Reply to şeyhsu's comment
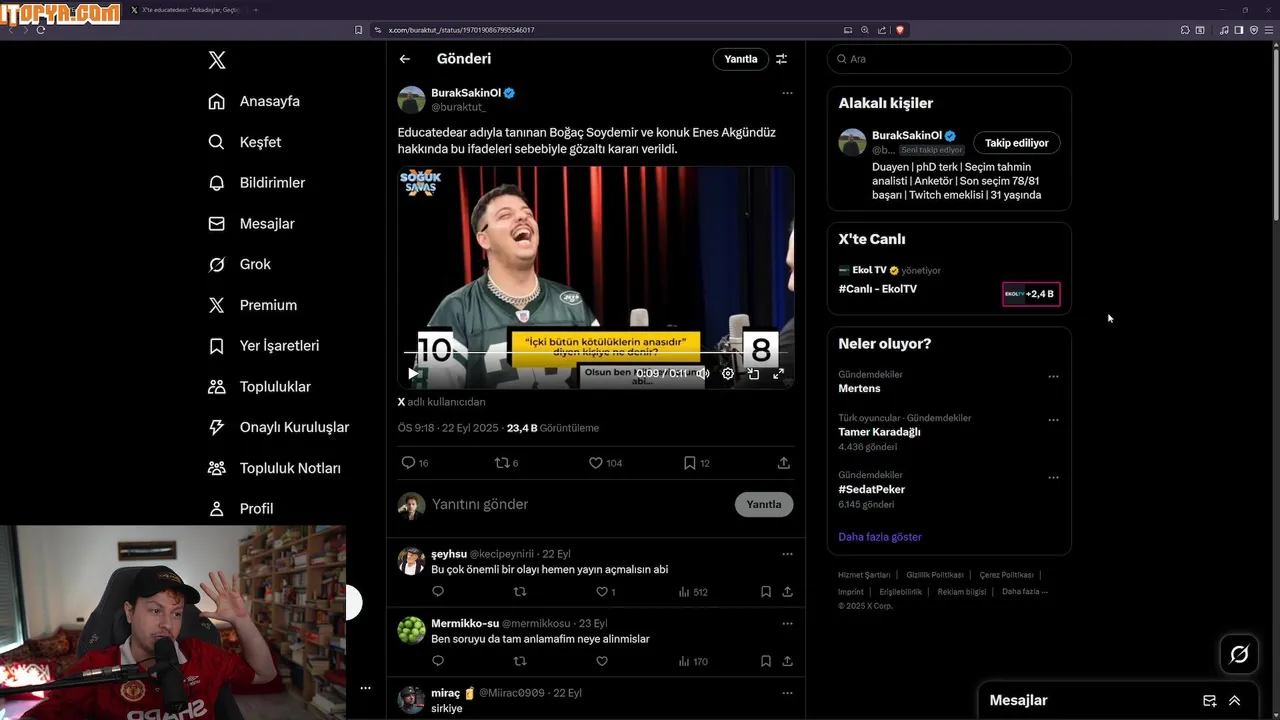 438,592
